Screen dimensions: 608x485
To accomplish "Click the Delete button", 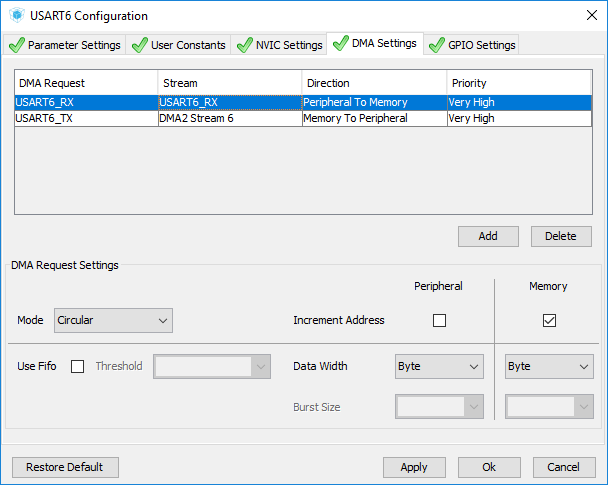I will 561,236.
